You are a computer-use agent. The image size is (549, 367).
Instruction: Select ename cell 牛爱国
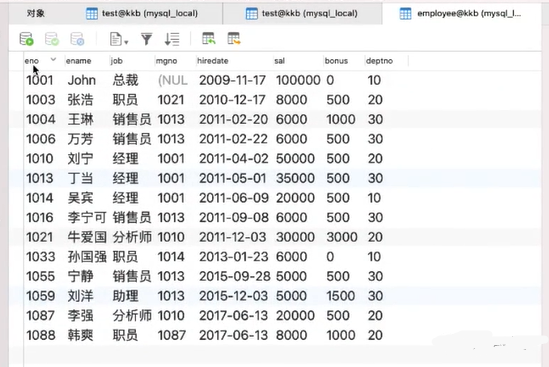87,237
